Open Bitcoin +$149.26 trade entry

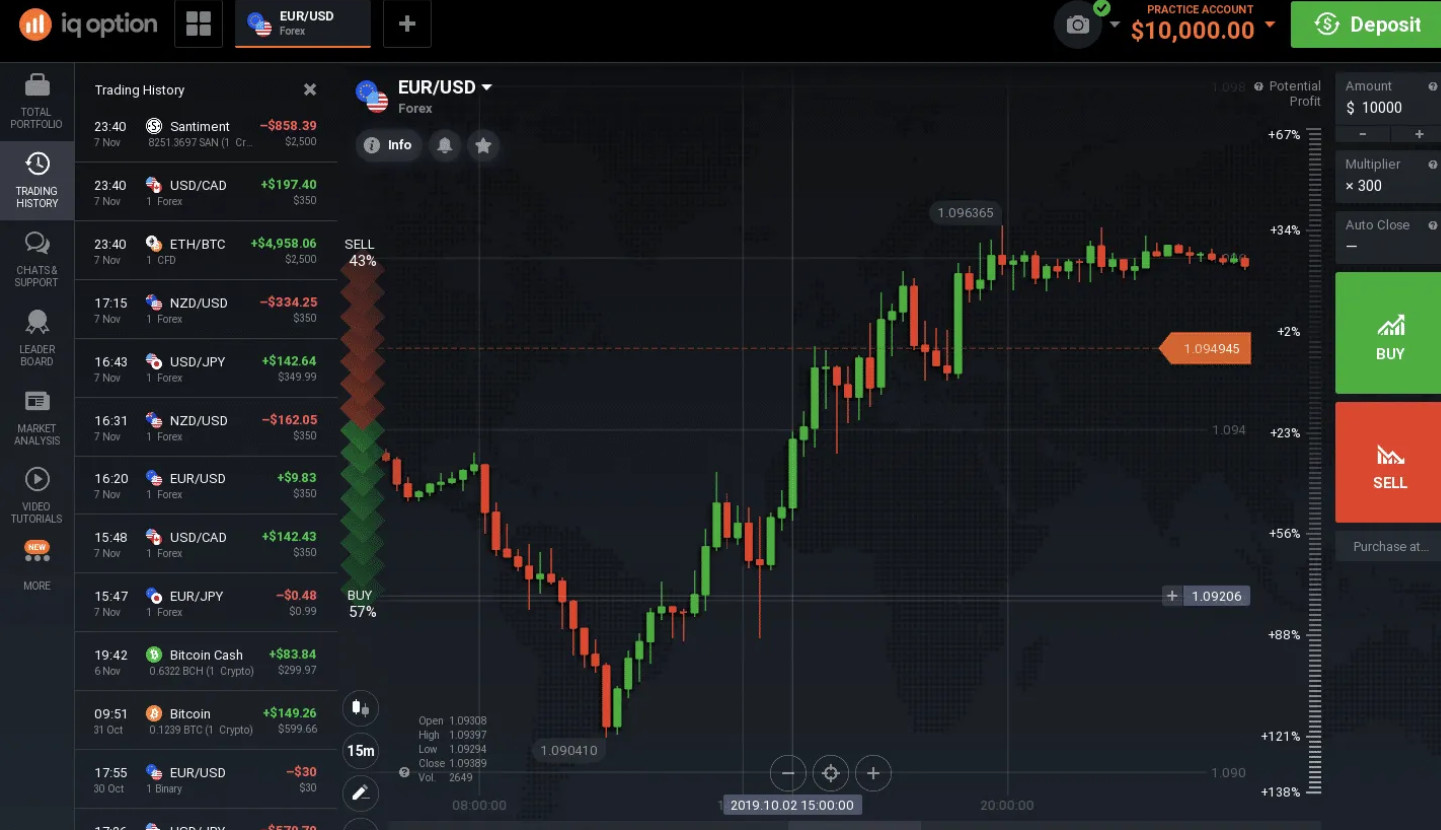tap(206, 721)
